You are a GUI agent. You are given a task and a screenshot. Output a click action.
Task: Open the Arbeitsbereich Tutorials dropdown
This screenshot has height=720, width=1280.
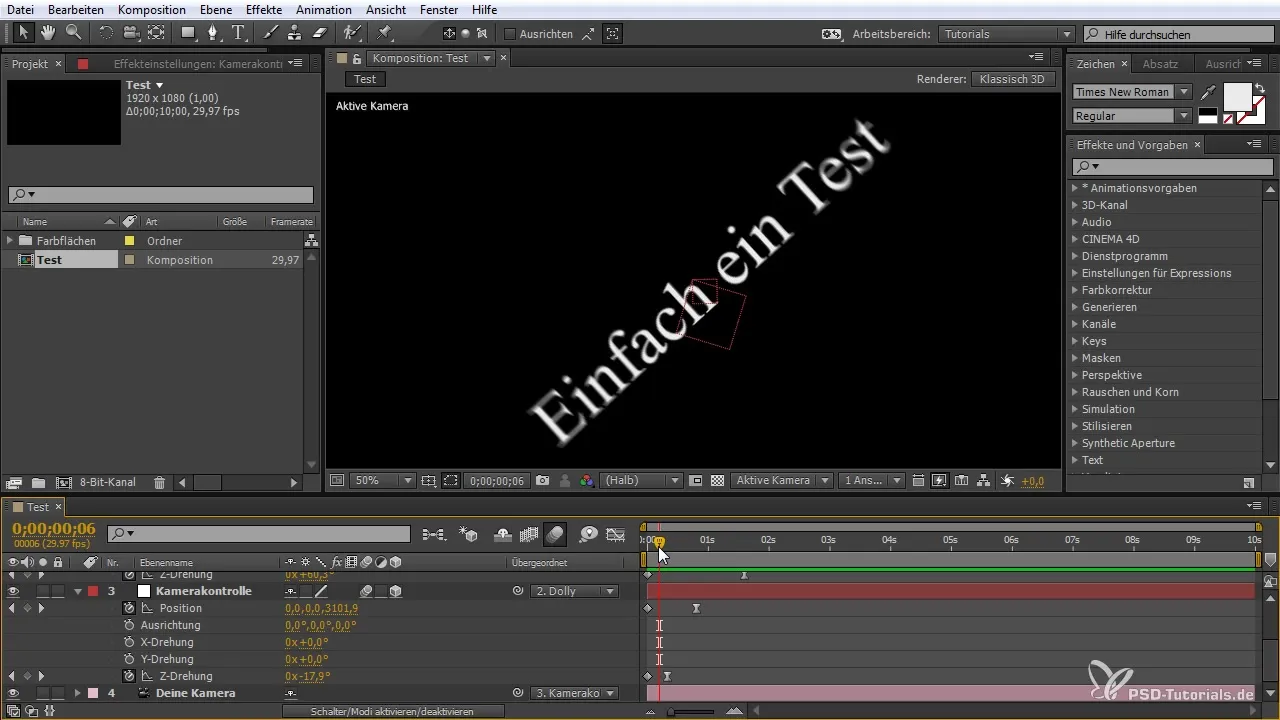pyautogui.click(x=1007, y=34)
